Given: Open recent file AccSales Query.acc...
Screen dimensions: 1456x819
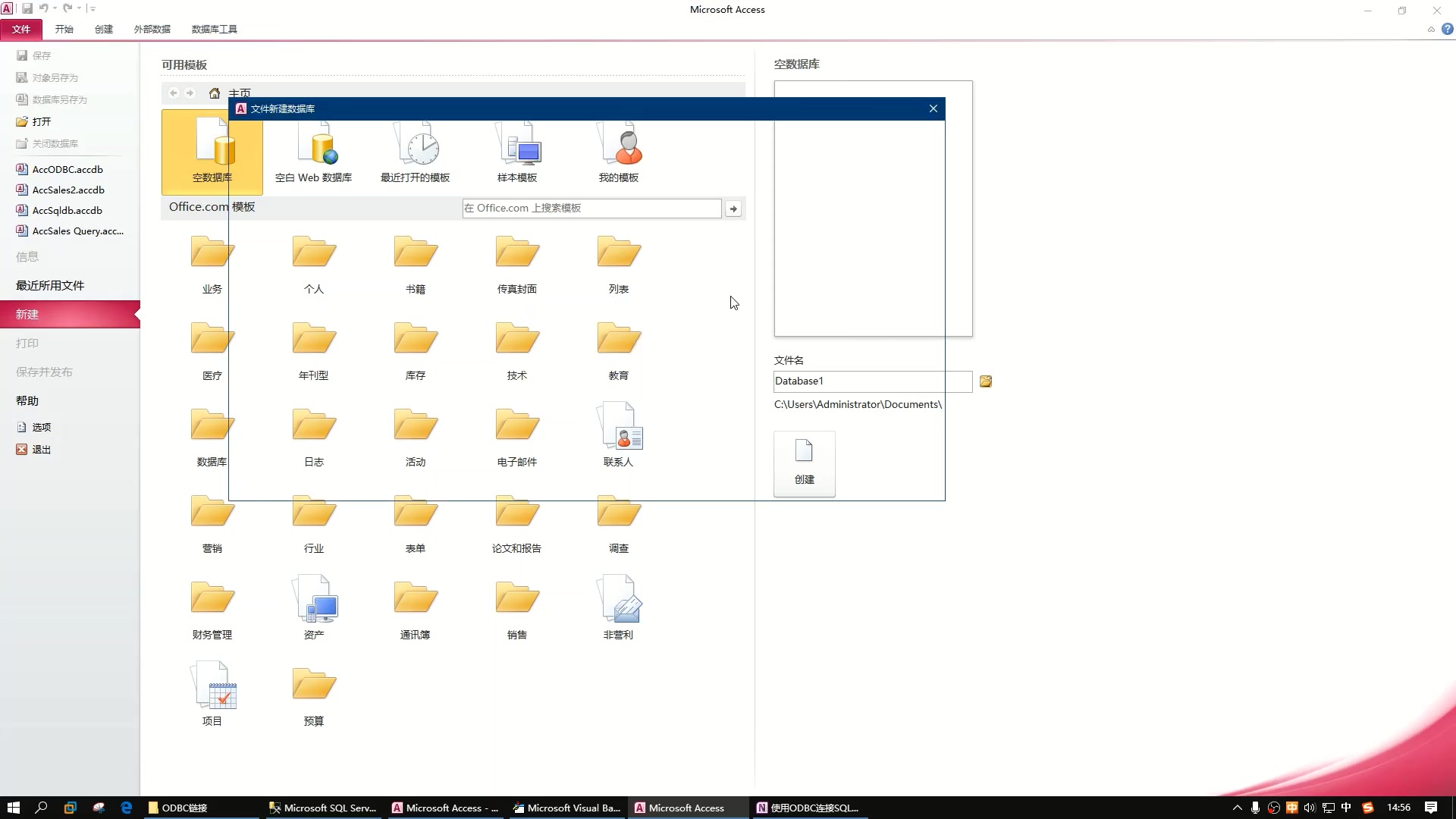Looking at the screenshot, I should (x=70, y=231).
